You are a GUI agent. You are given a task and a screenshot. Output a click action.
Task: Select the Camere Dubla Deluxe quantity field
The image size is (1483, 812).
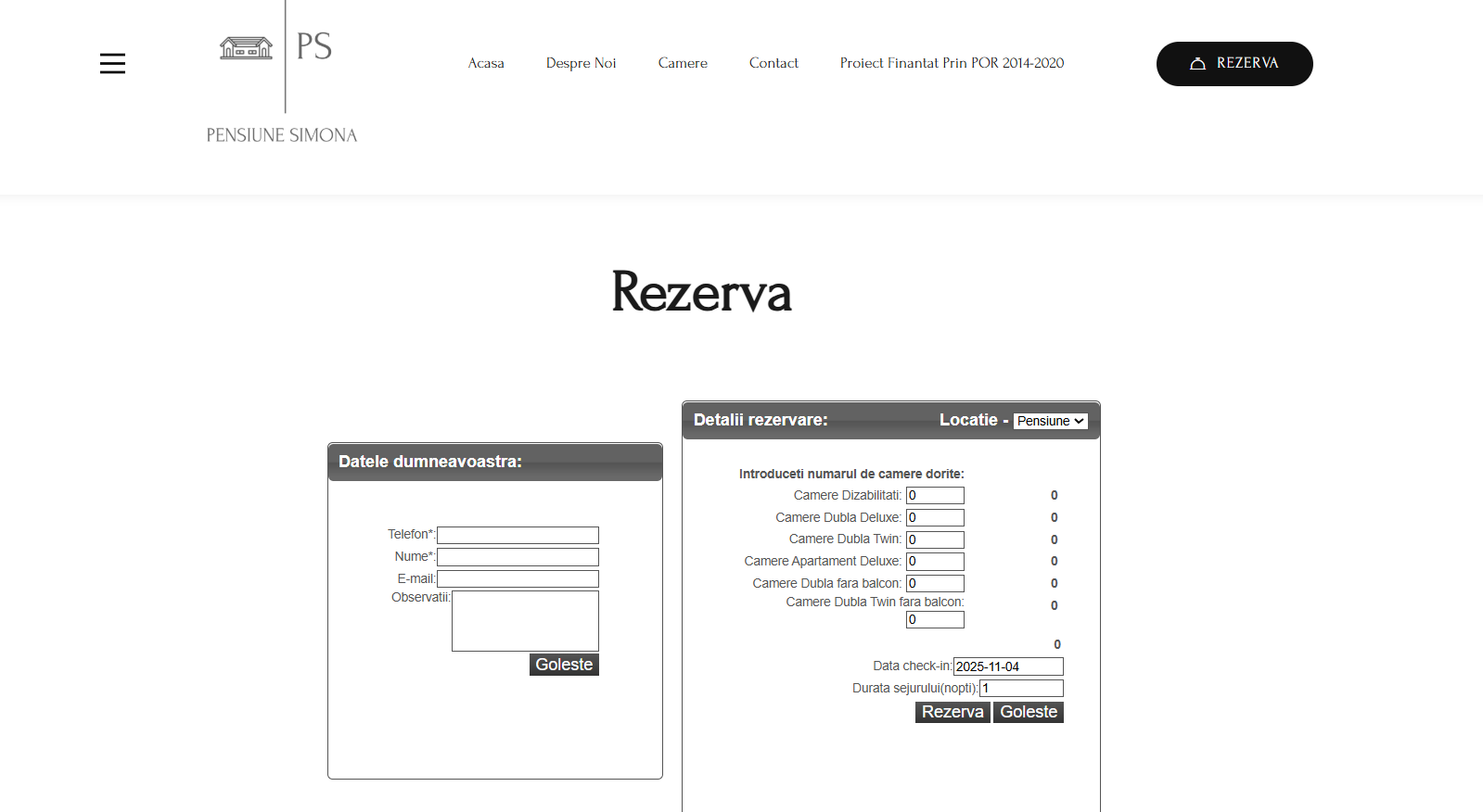(935, 518)
